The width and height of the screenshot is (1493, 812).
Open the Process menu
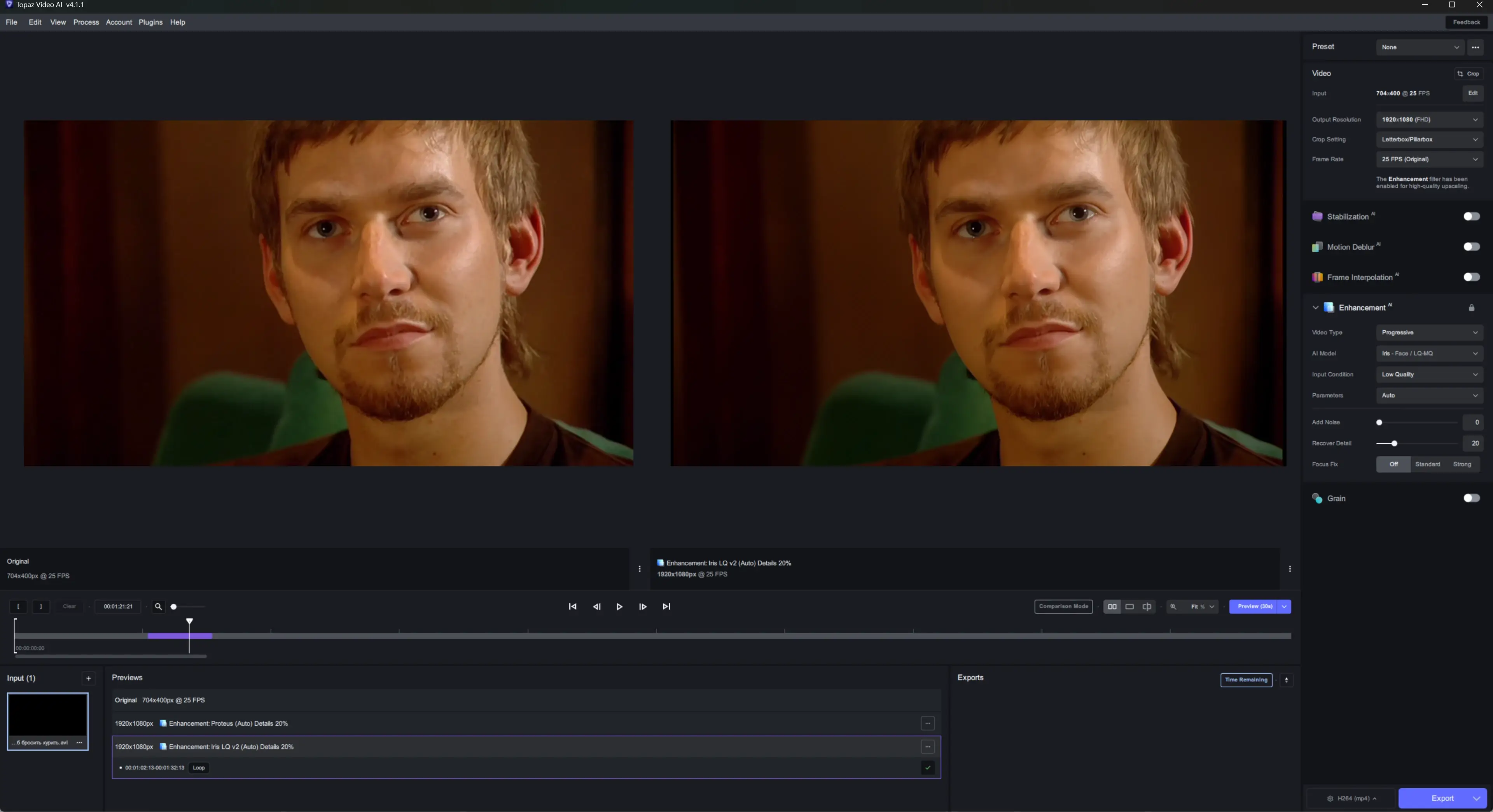tap(86, 22)
